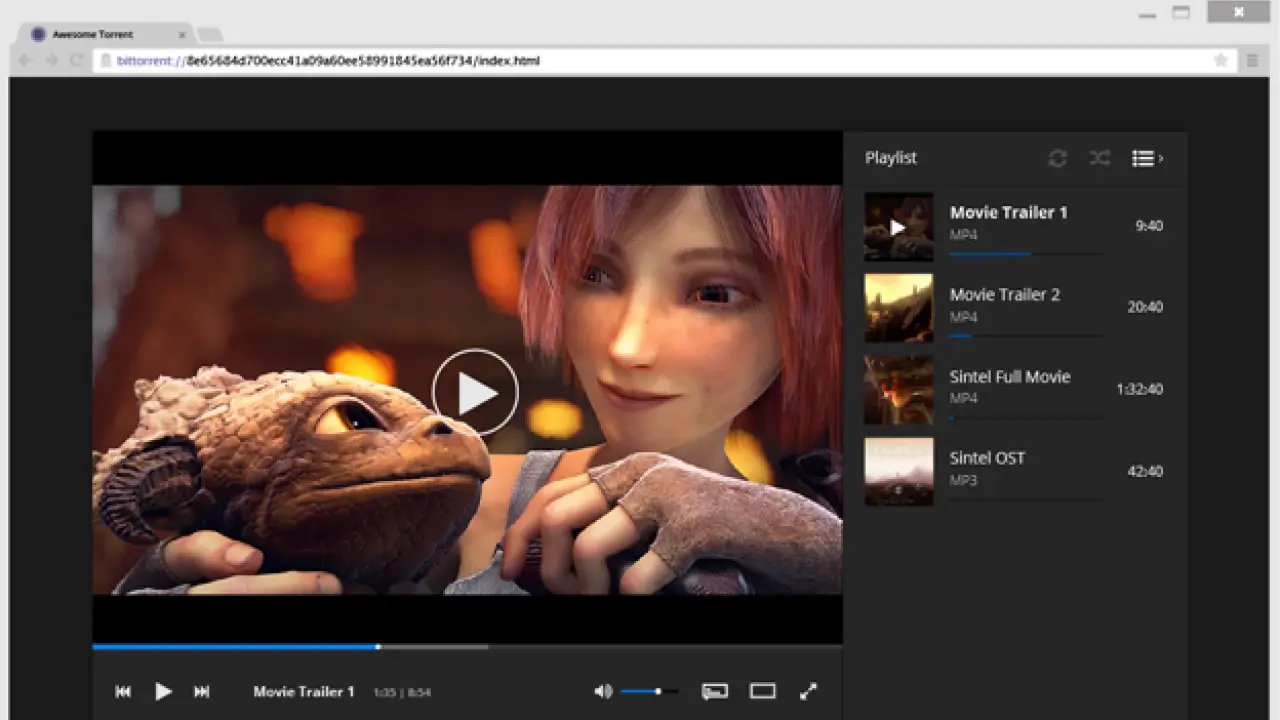Click the Movie Trailer 1 thumbnail
The image size is (1280, 720).
click(x=898, y=227)
